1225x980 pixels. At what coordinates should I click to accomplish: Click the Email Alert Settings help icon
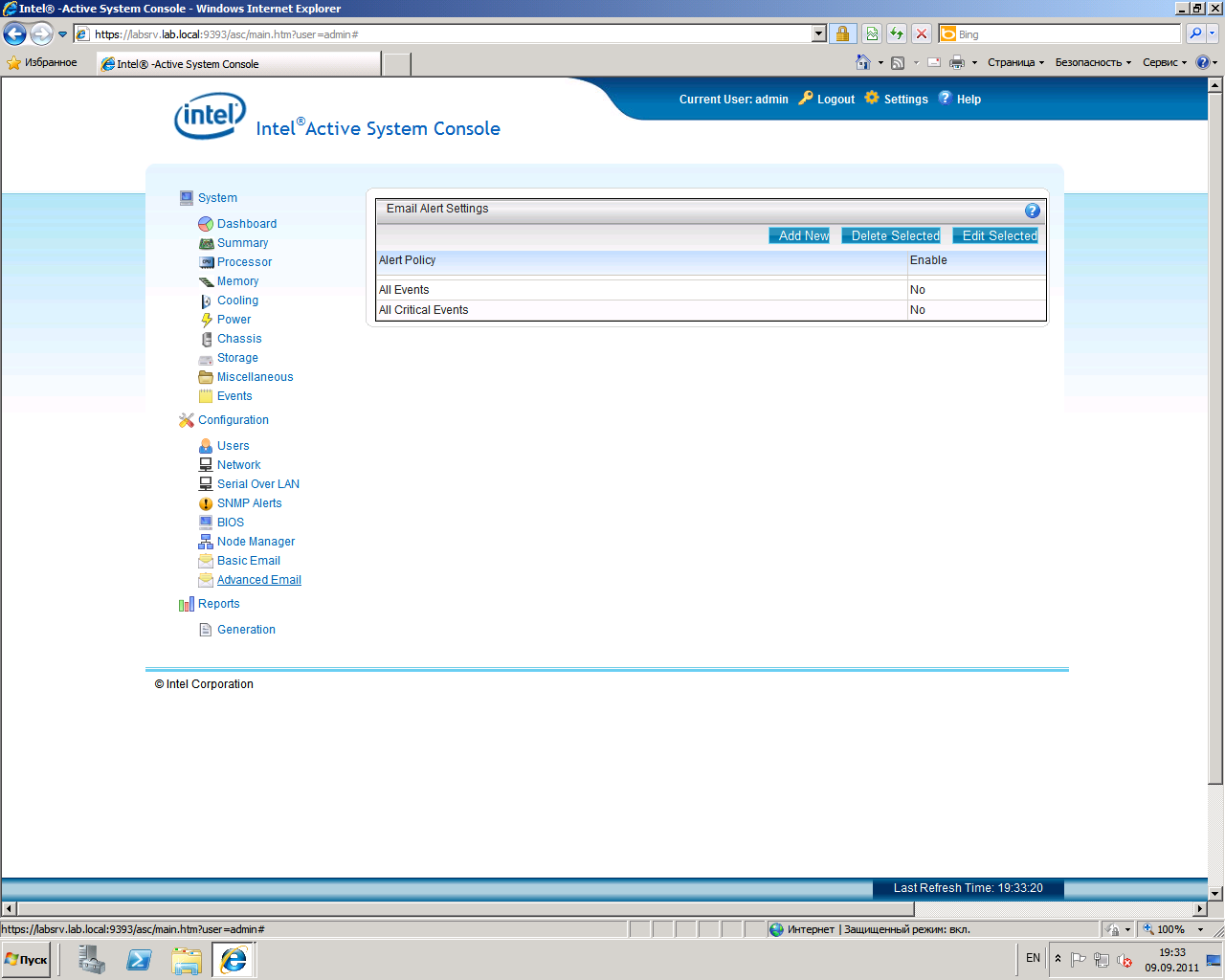[1032, 211]
